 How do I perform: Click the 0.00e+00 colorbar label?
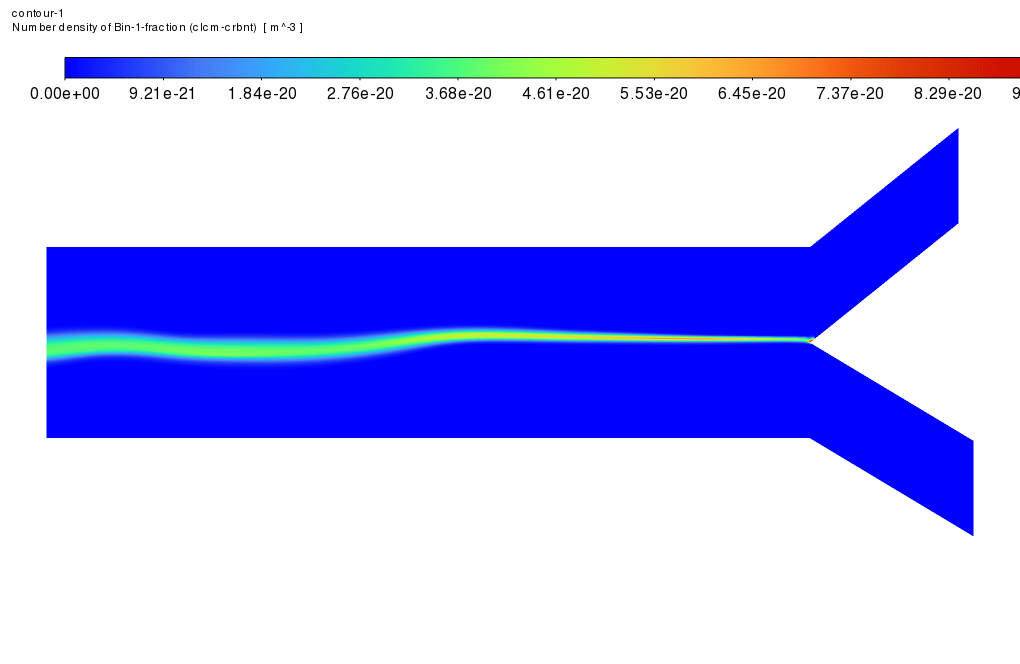pos(65,93)
